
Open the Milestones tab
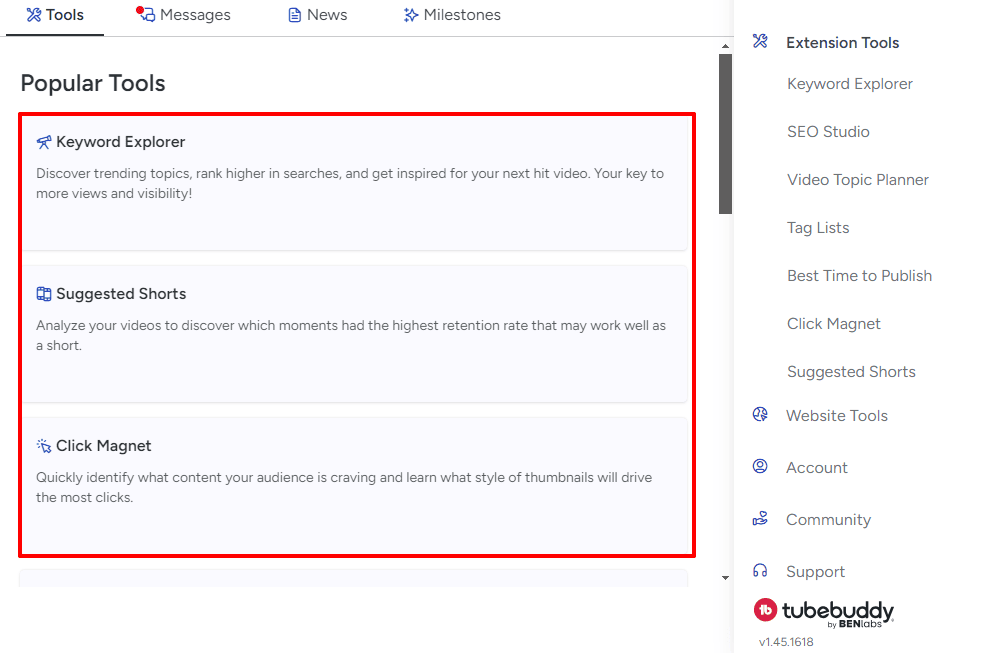(452, 15)
